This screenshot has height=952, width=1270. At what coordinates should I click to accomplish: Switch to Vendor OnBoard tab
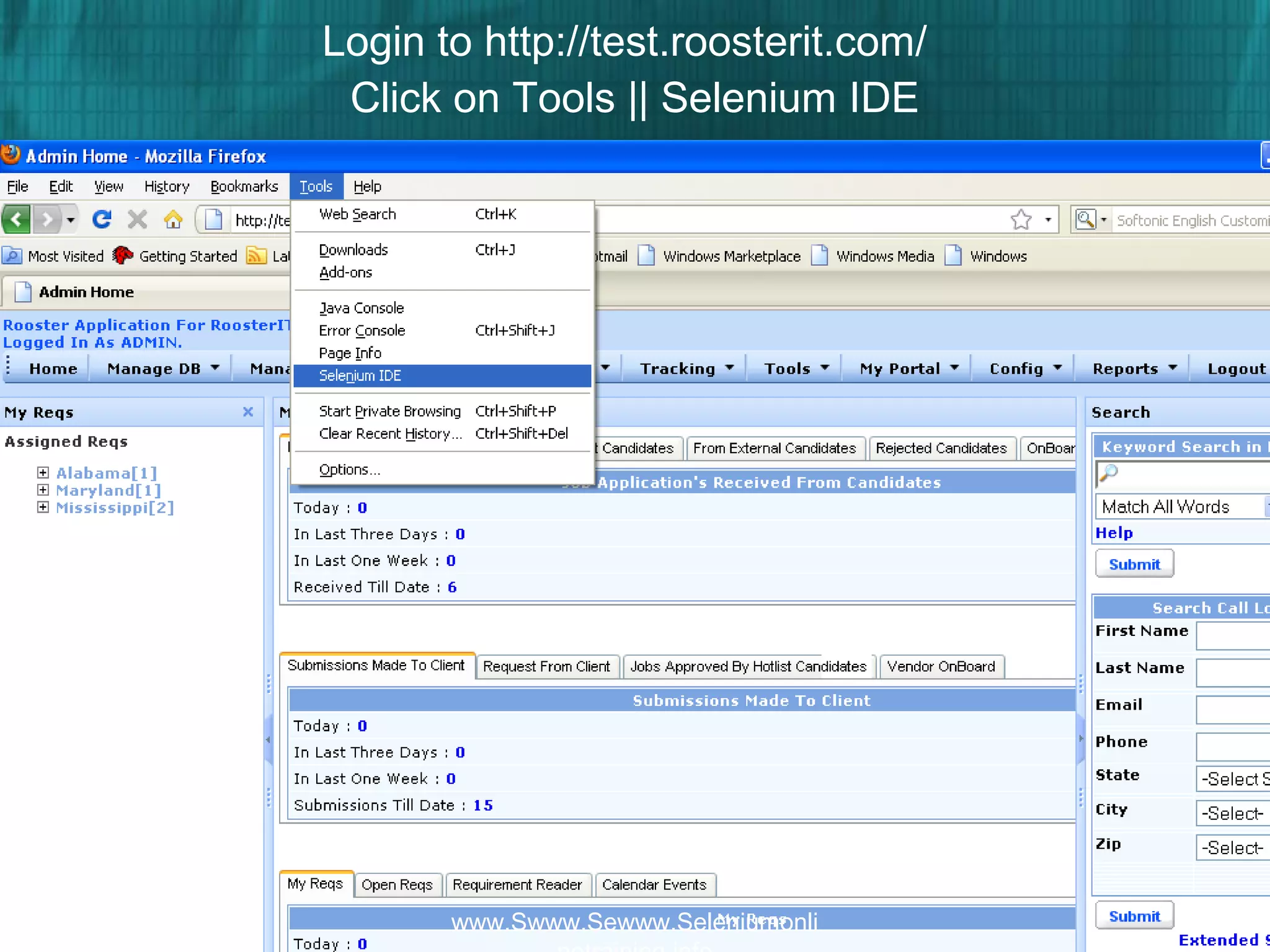941,666
